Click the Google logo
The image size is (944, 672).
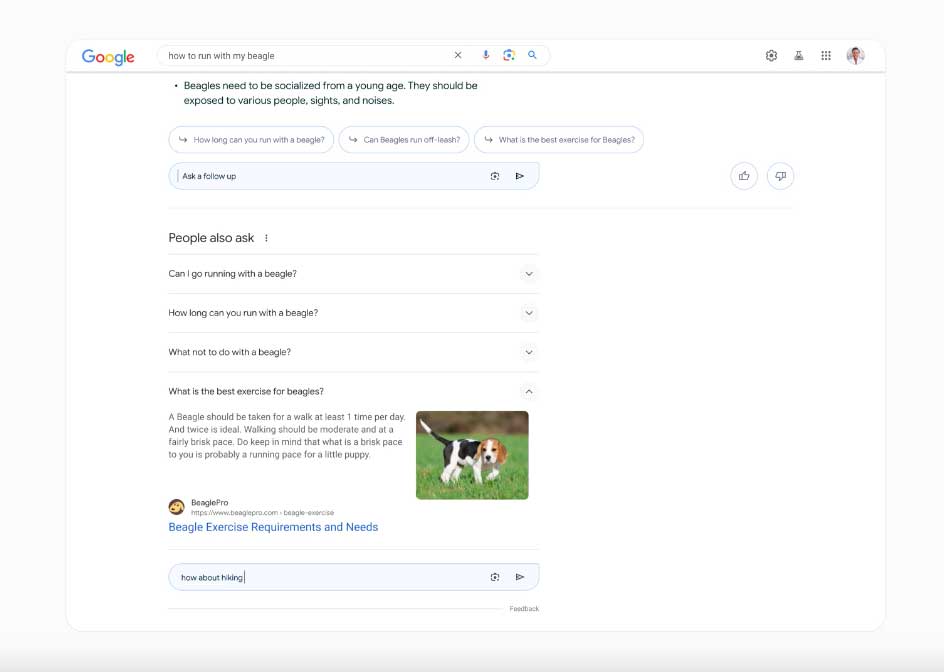[x=108, y=57]
